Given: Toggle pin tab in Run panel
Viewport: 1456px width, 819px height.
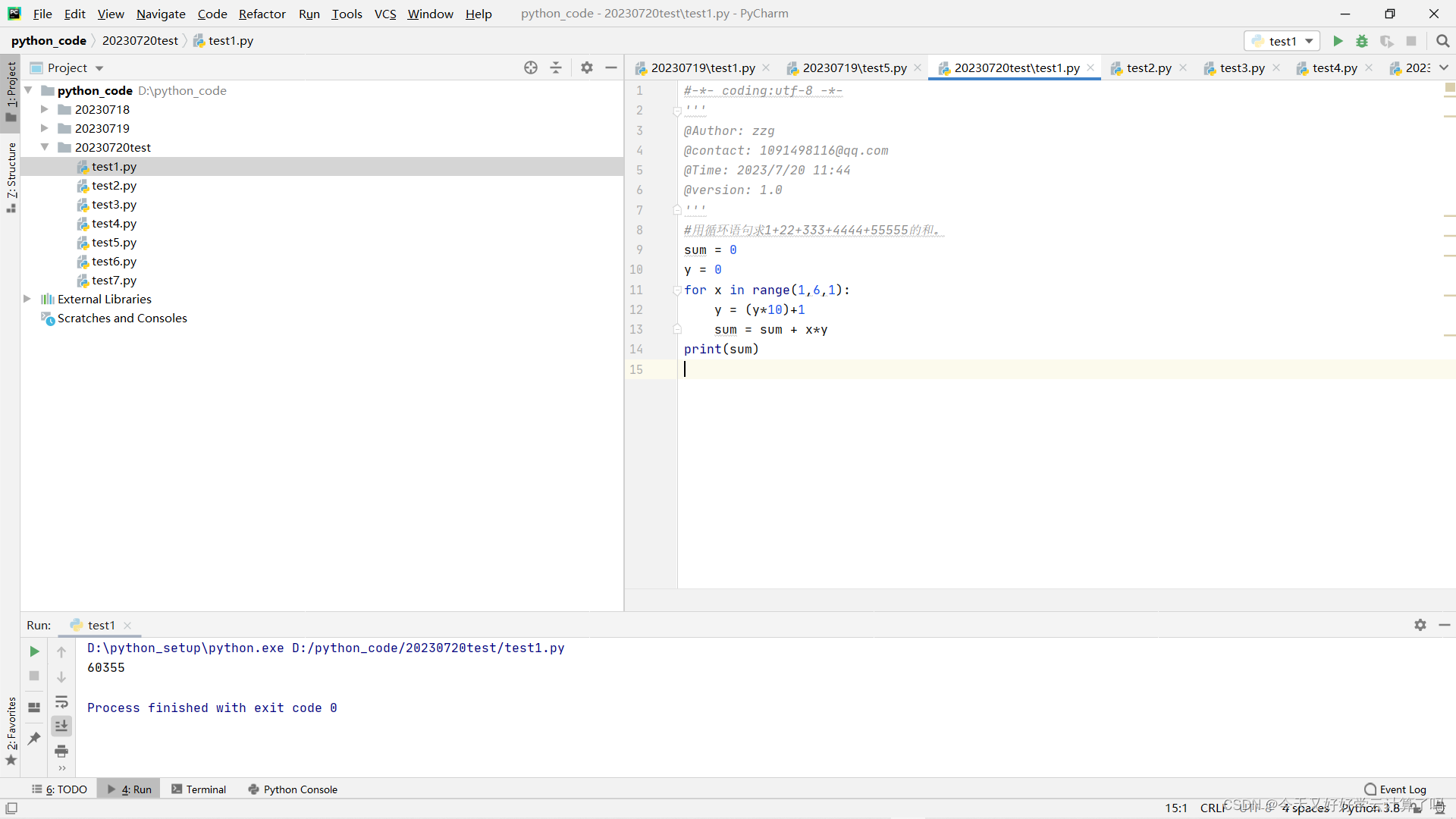Looking at the screenshot, I should pyautogui.click(x=34, y=738).
